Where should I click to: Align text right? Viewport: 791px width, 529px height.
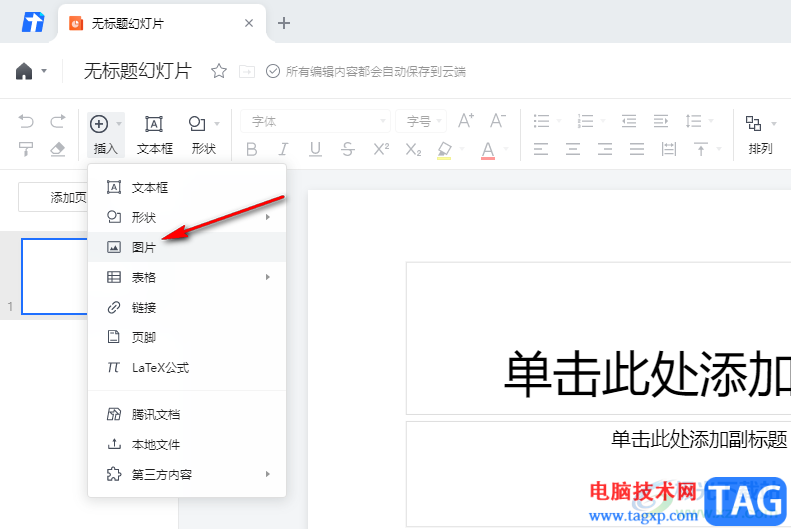point(605,149)
